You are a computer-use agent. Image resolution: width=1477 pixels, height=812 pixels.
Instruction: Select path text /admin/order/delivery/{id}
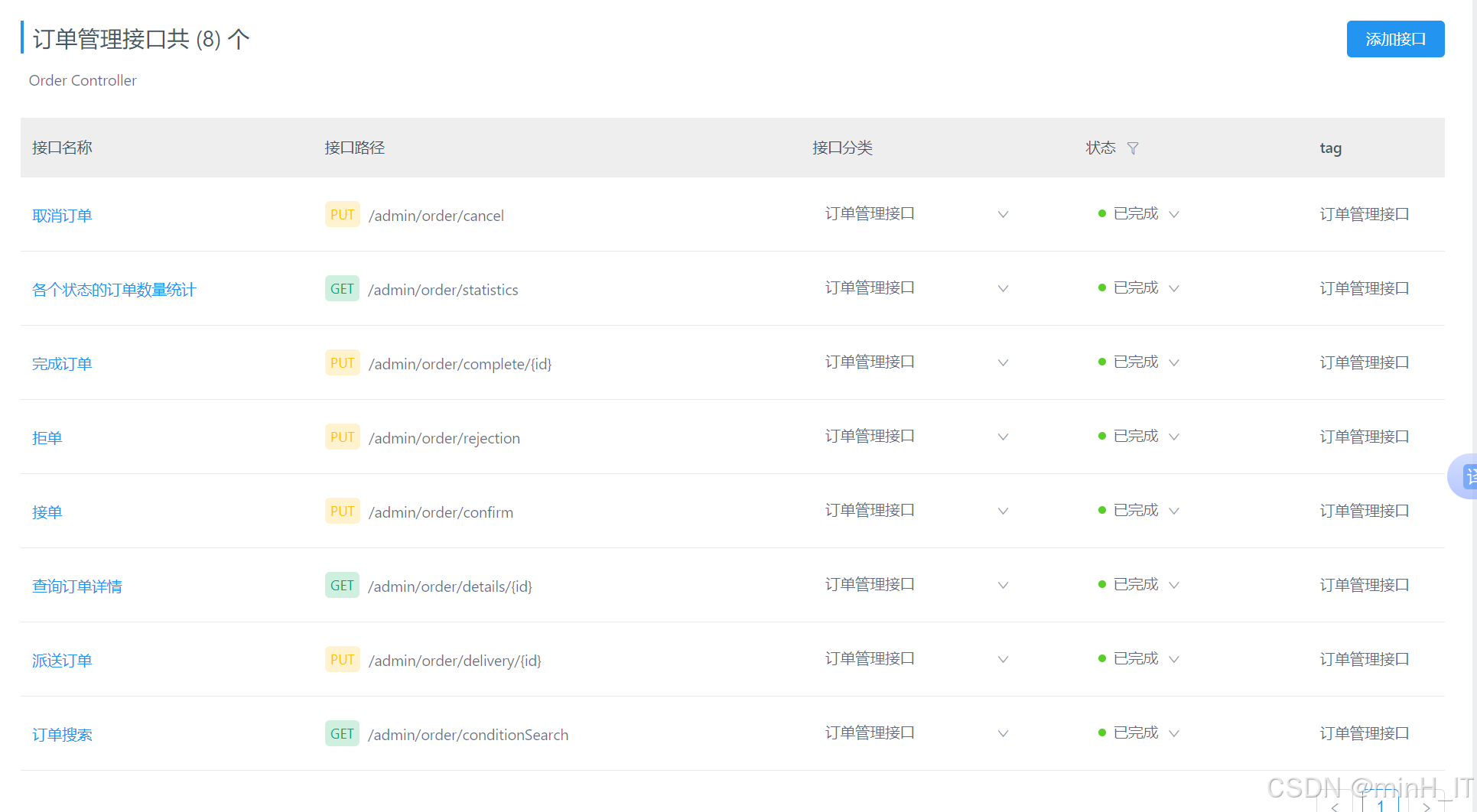[454, 661]
